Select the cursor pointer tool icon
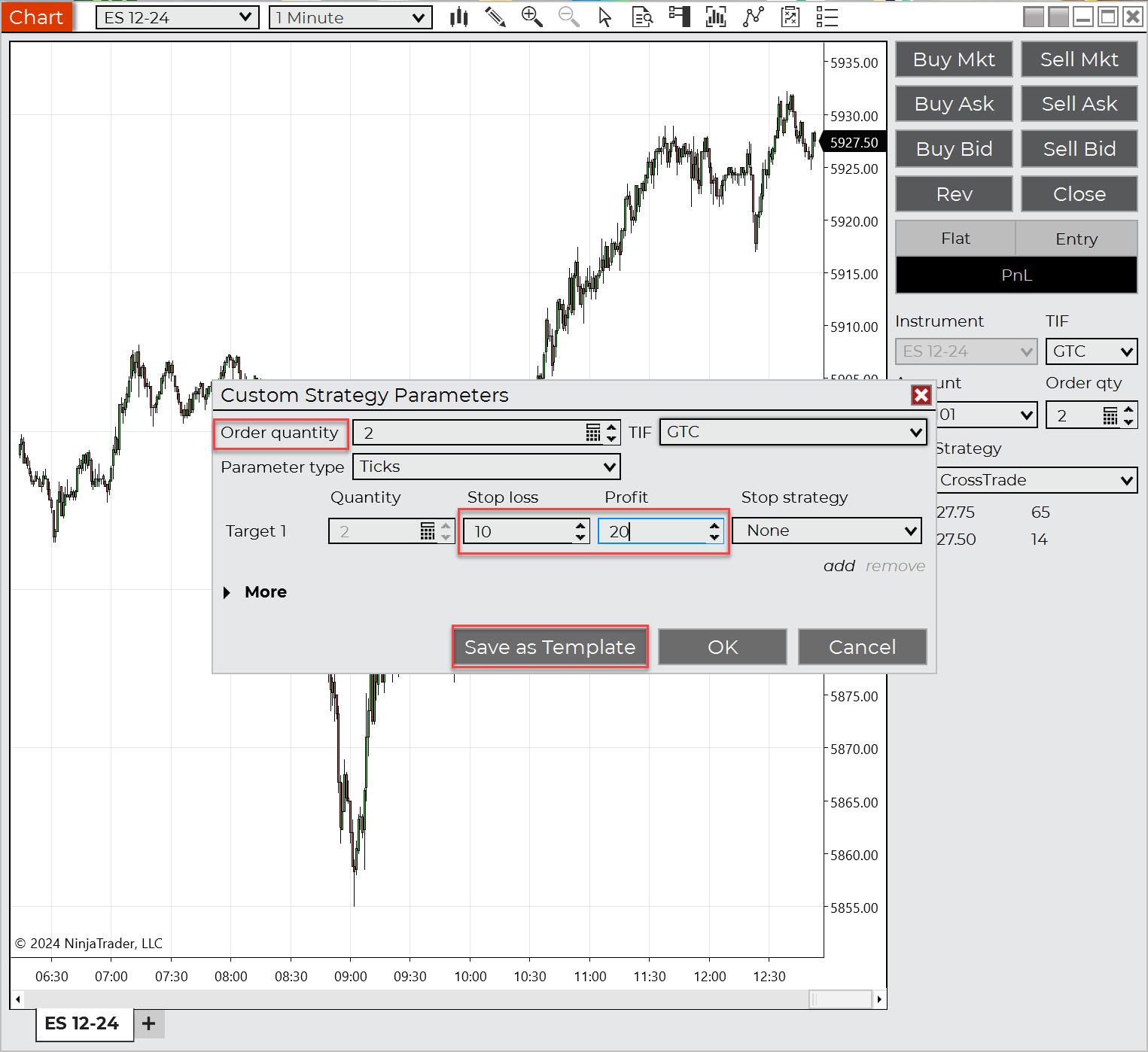The height and width of the screenshot is (1052, 1148). [x=604, y=17]
